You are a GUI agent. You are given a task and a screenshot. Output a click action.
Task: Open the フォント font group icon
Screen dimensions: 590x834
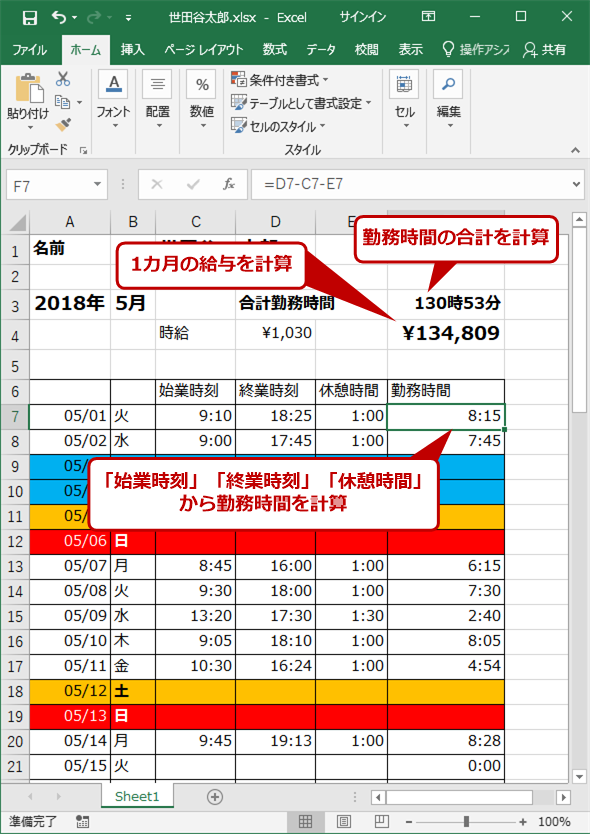point(113,85)
